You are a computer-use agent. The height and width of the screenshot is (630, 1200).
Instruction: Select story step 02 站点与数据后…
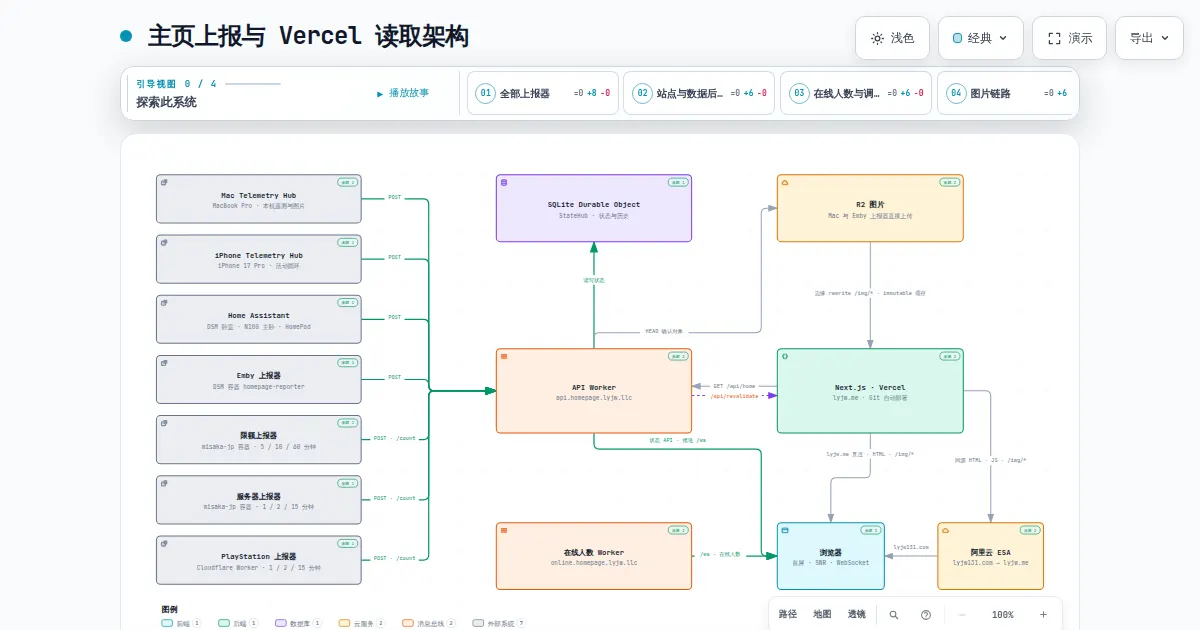699,93
